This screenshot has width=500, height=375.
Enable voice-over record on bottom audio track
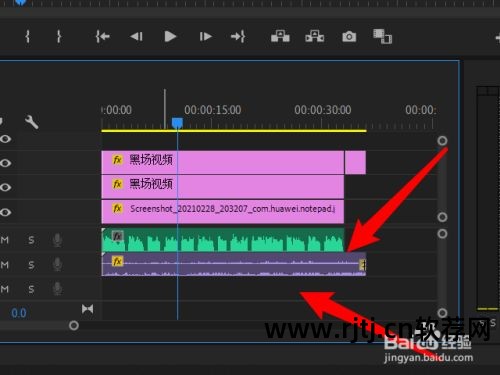pos(57,289)
